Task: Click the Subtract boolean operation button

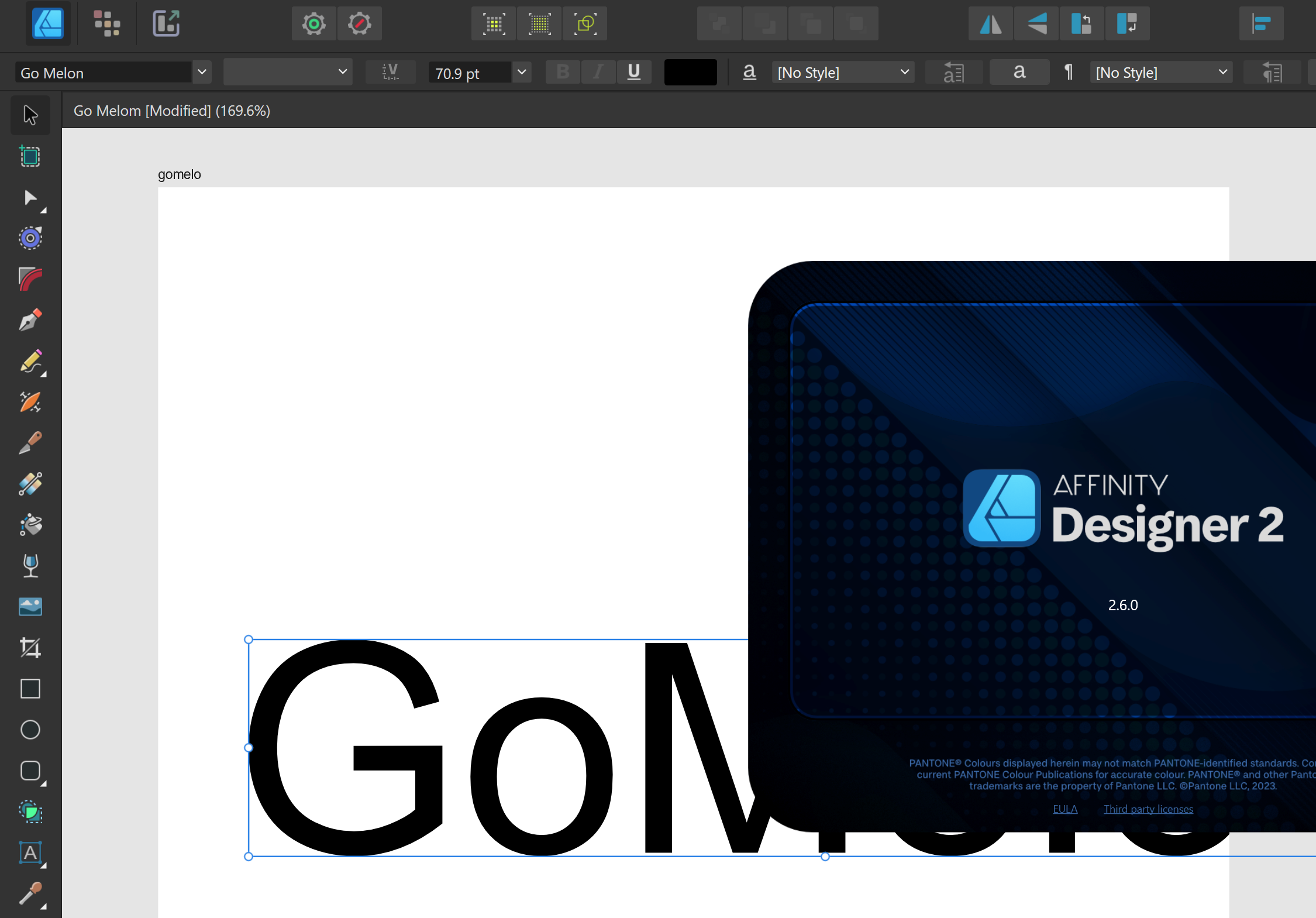Action: pyautogui.click(x=765, y=24)
